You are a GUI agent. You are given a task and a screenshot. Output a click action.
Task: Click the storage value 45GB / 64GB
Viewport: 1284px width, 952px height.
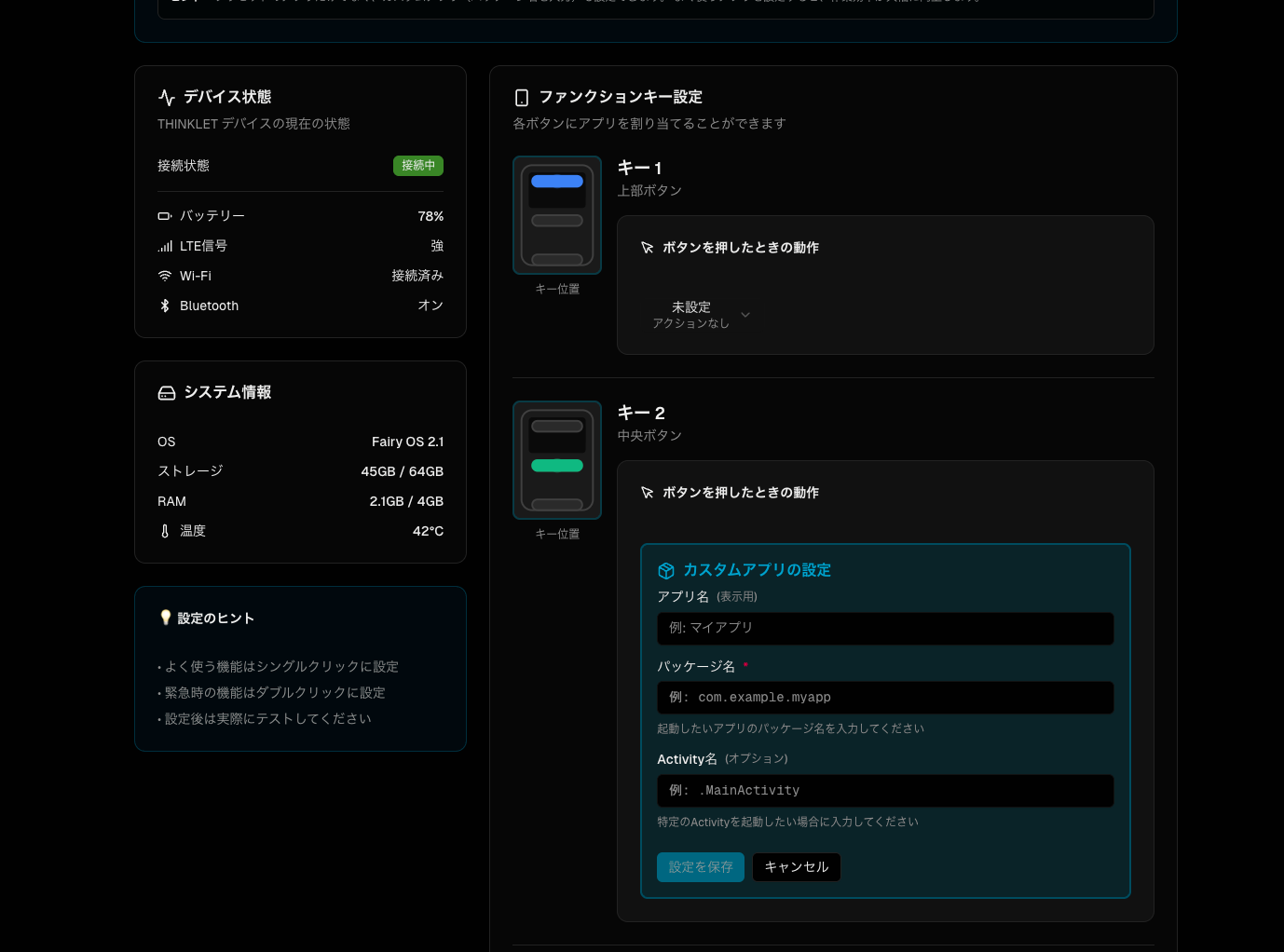click(x=403, y=471)
